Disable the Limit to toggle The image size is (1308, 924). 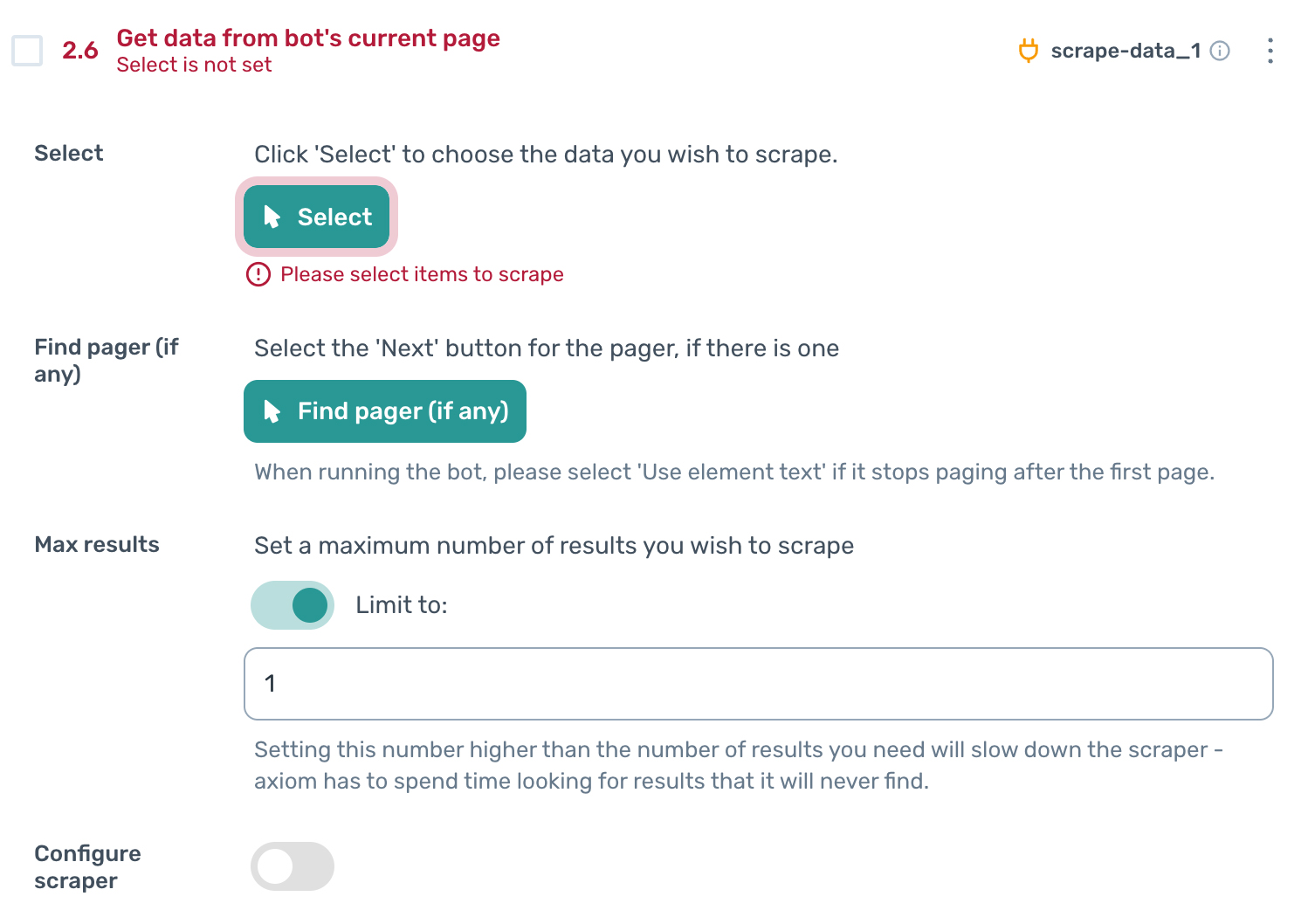point(293,604)
